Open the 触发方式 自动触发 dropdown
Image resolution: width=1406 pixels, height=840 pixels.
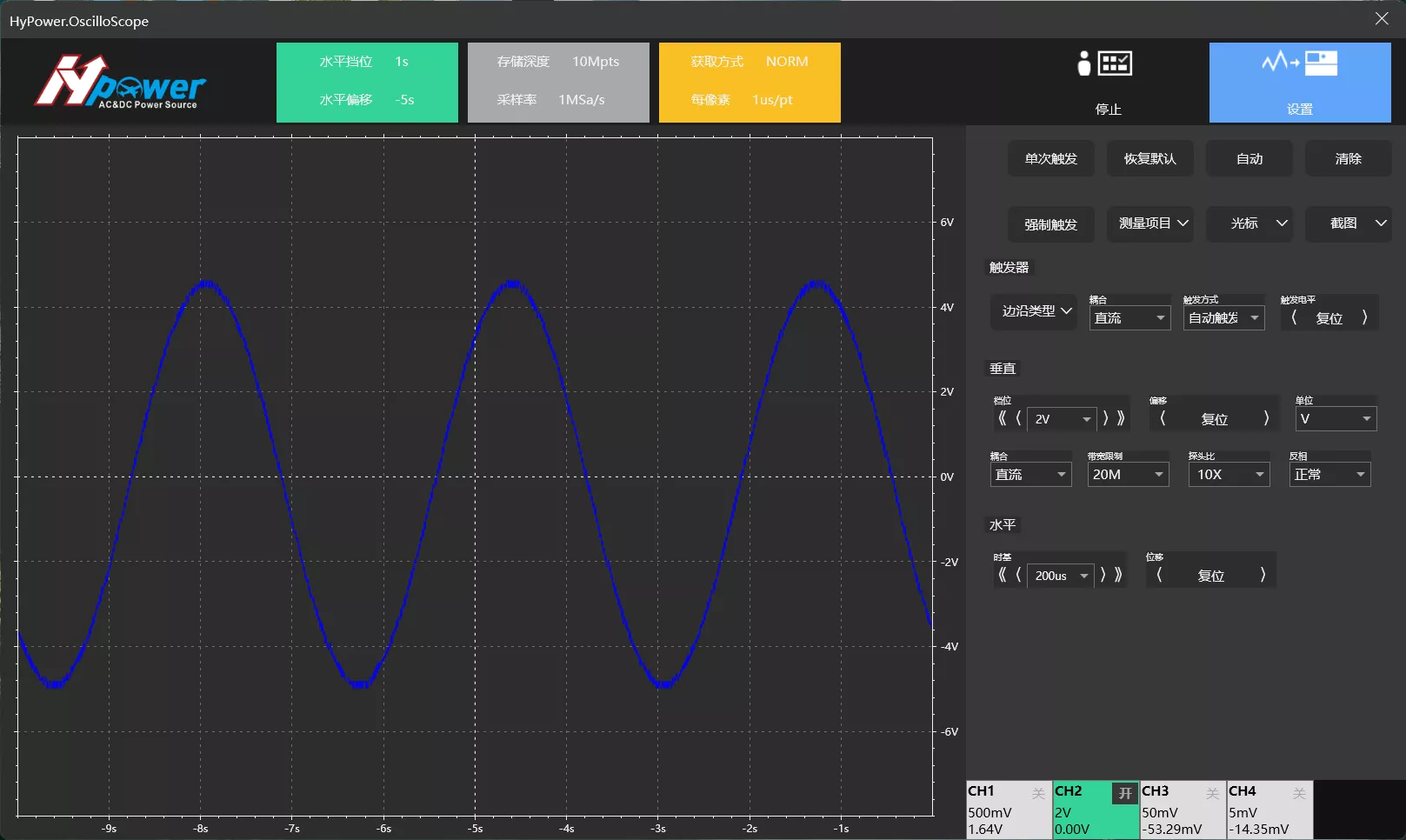pyautogui.click(x=1223, y=317)
